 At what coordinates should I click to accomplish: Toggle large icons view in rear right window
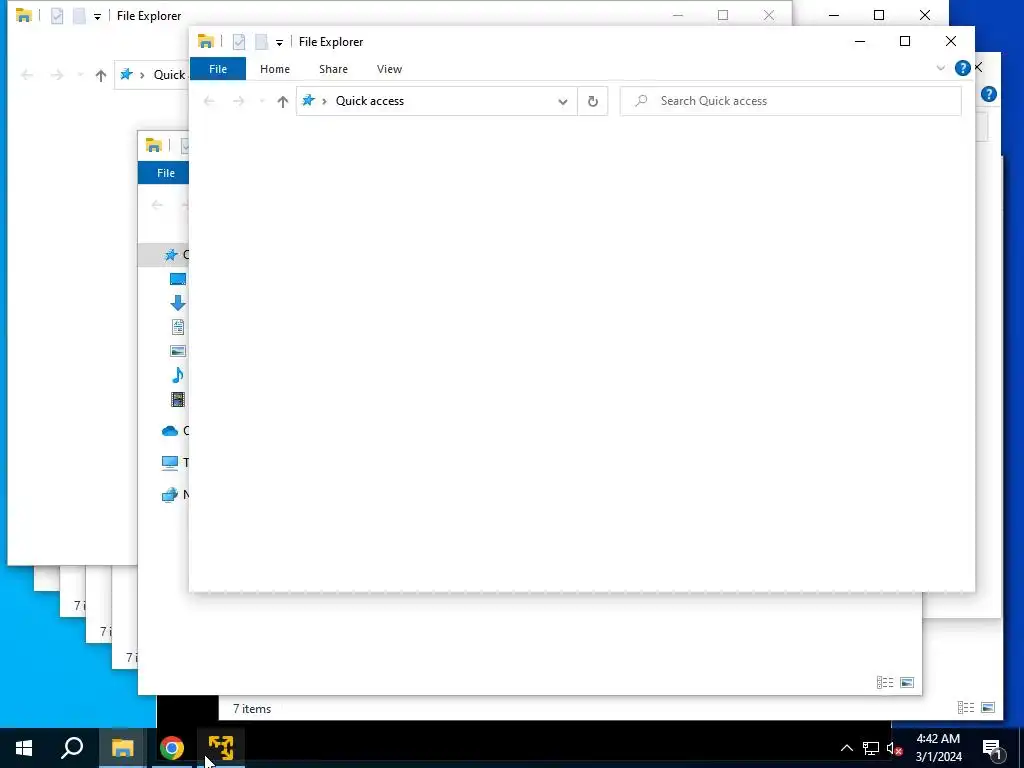coord(988,707)
